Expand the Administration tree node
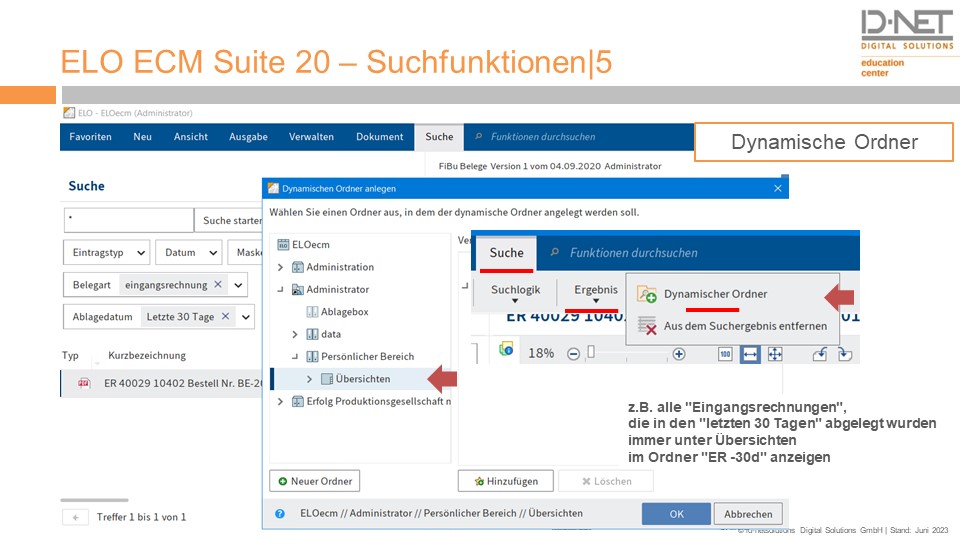This screenshot has width=960, height=540. (280, 267)
